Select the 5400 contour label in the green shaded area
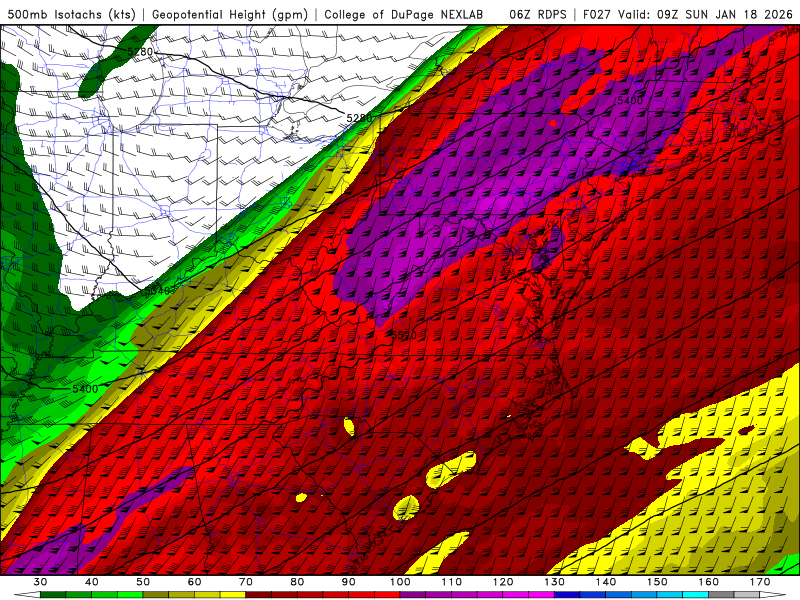 [x=85, y=389]
